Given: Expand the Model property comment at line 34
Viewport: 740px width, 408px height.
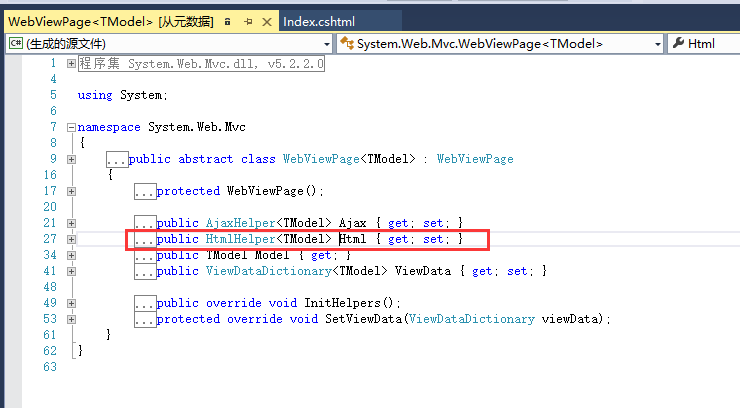Looking at the screenshot, I should pos(71,256).
